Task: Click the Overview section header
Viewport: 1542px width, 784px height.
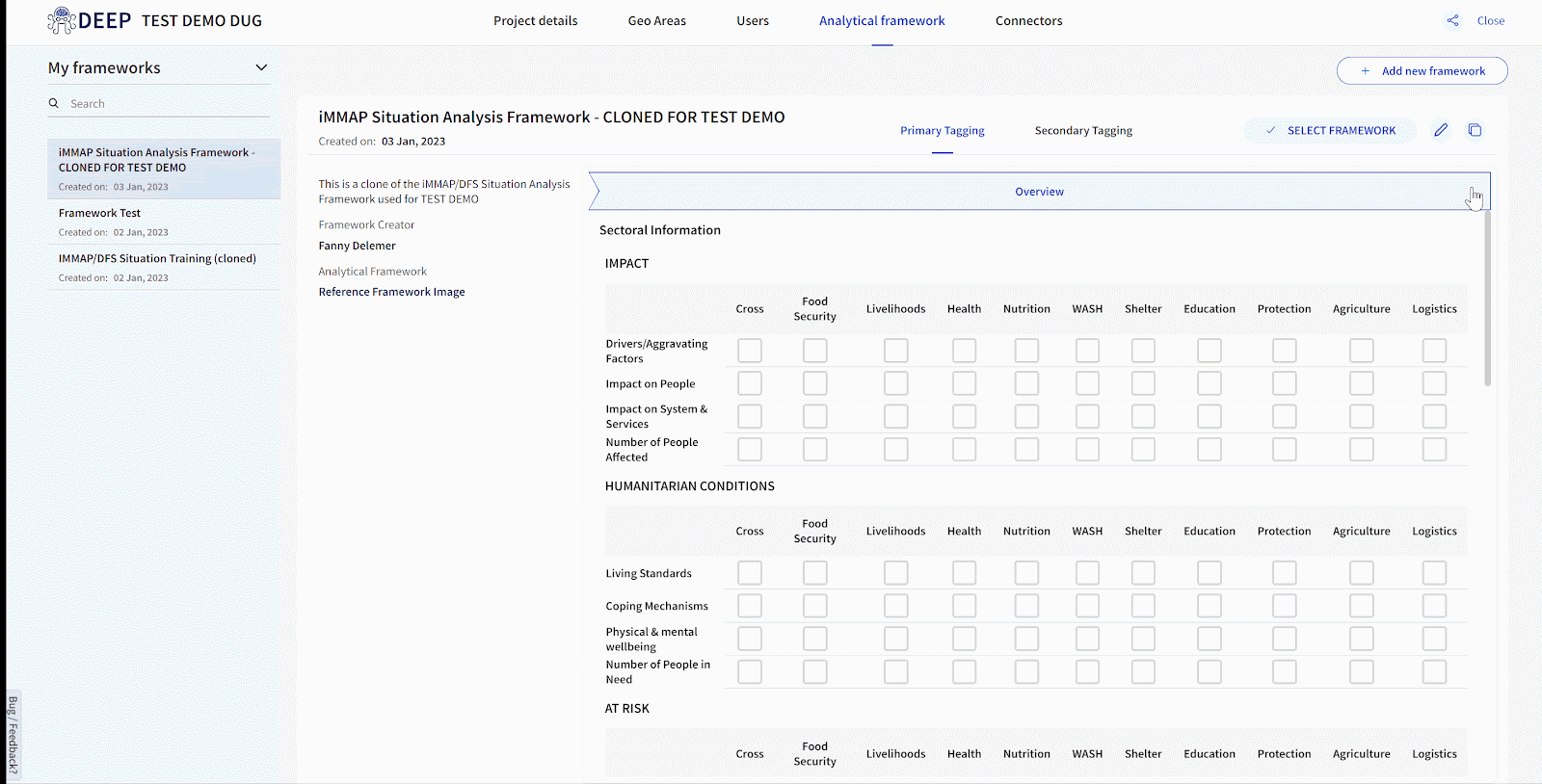Action: (x=1039, y=192)
